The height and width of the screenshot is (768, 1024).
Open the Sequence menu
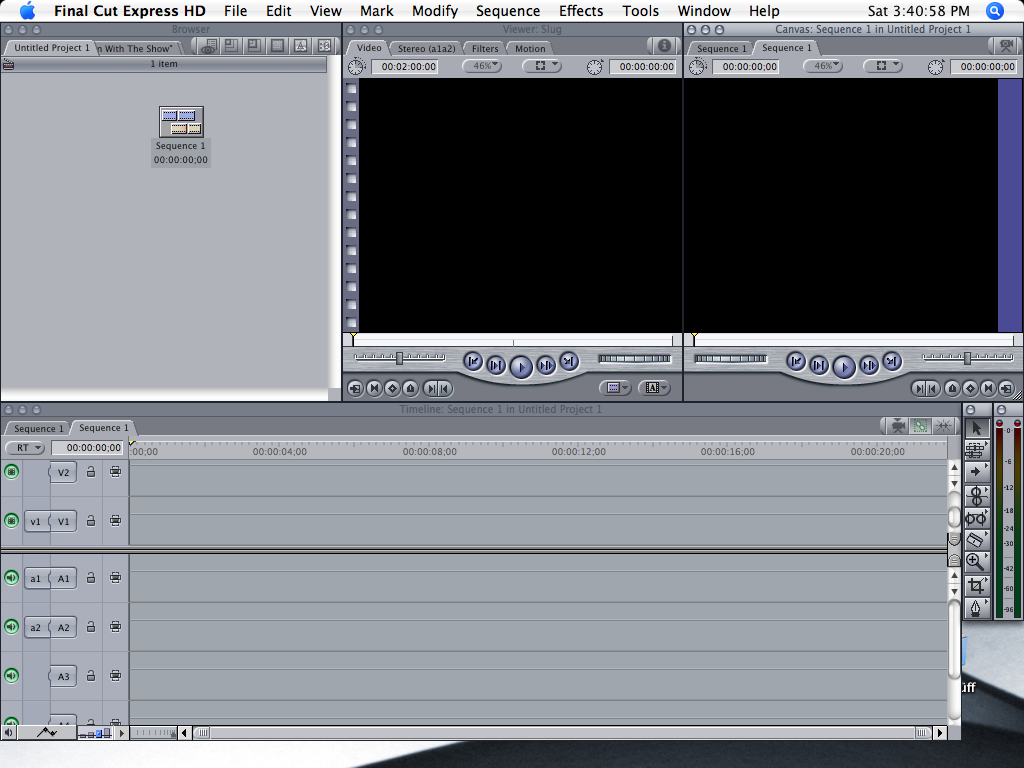coord(508,11)
